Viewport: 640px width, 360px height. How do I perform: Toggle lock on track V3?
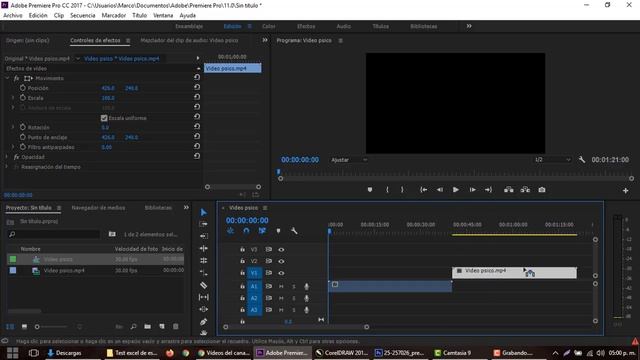click(242, 249)
